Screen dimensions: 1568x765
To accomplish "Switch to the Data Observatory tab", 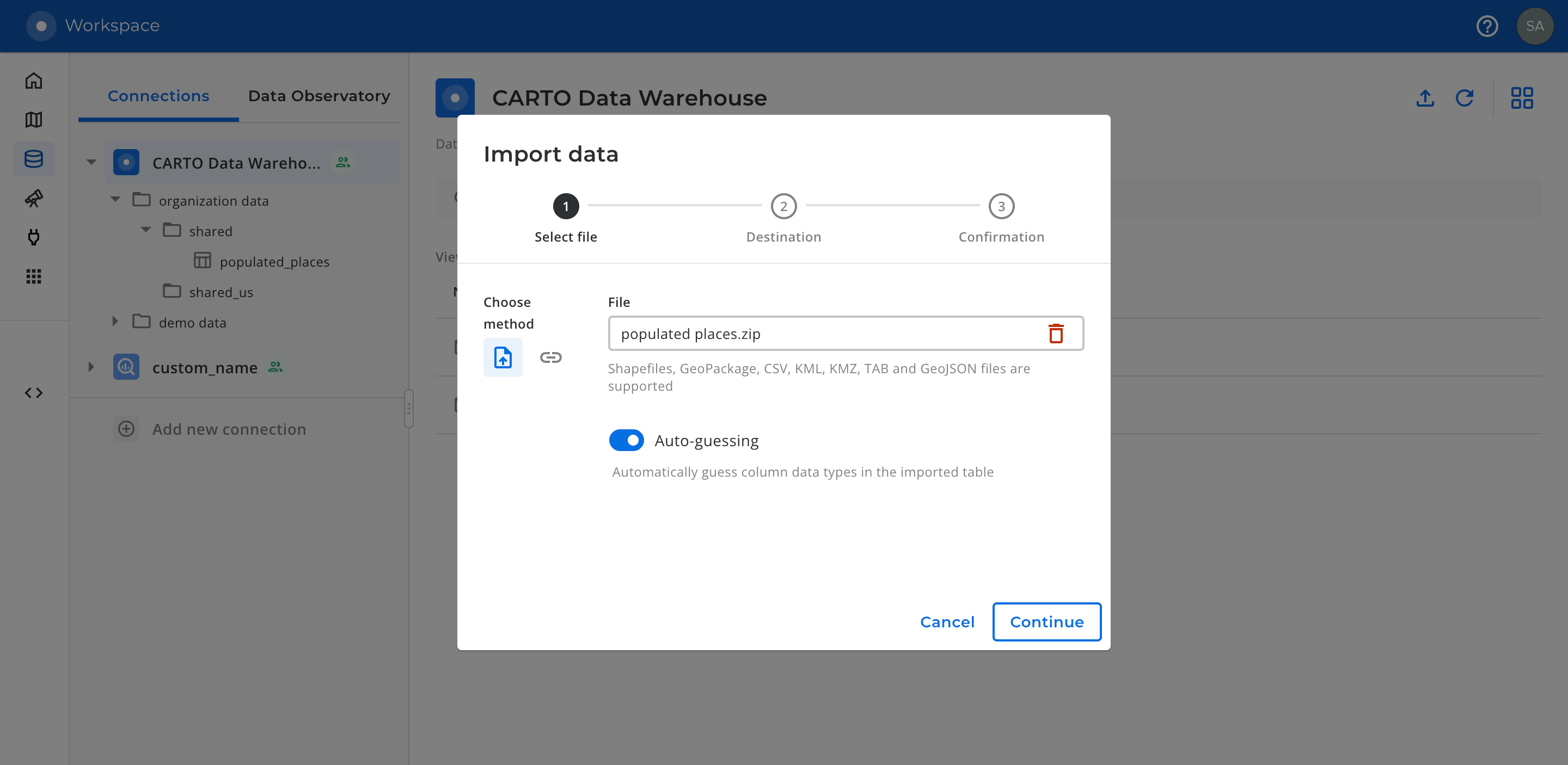I will tap(319, 96).
